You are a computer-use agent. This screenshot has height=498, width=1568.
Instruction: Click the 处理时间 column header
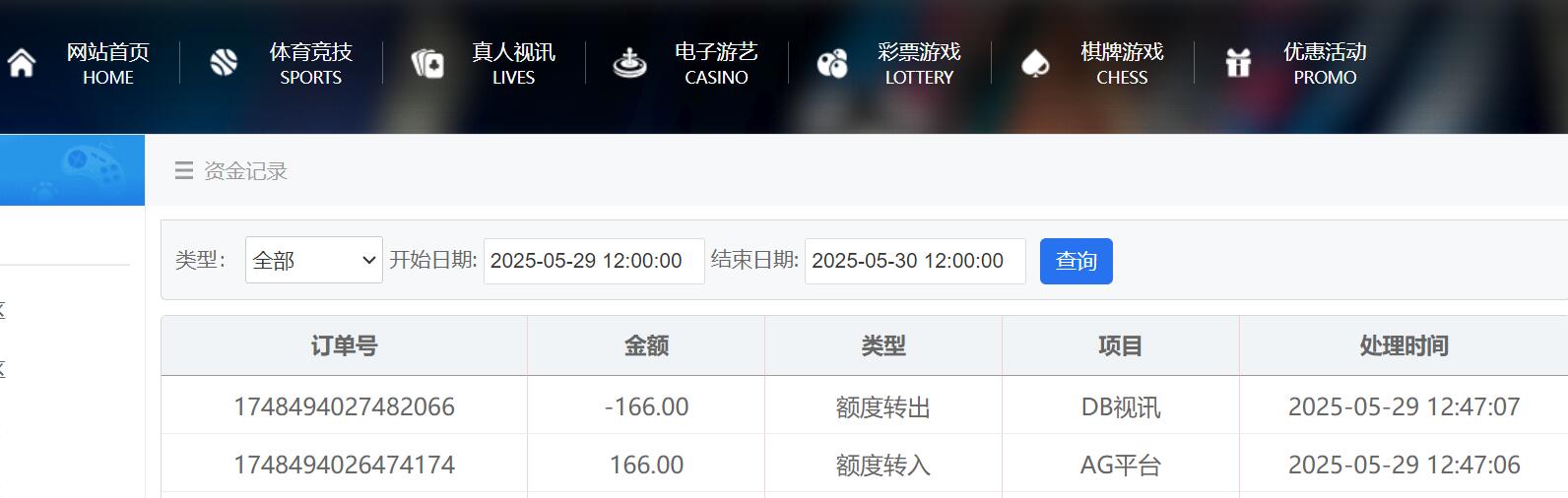coord(1404,345)
